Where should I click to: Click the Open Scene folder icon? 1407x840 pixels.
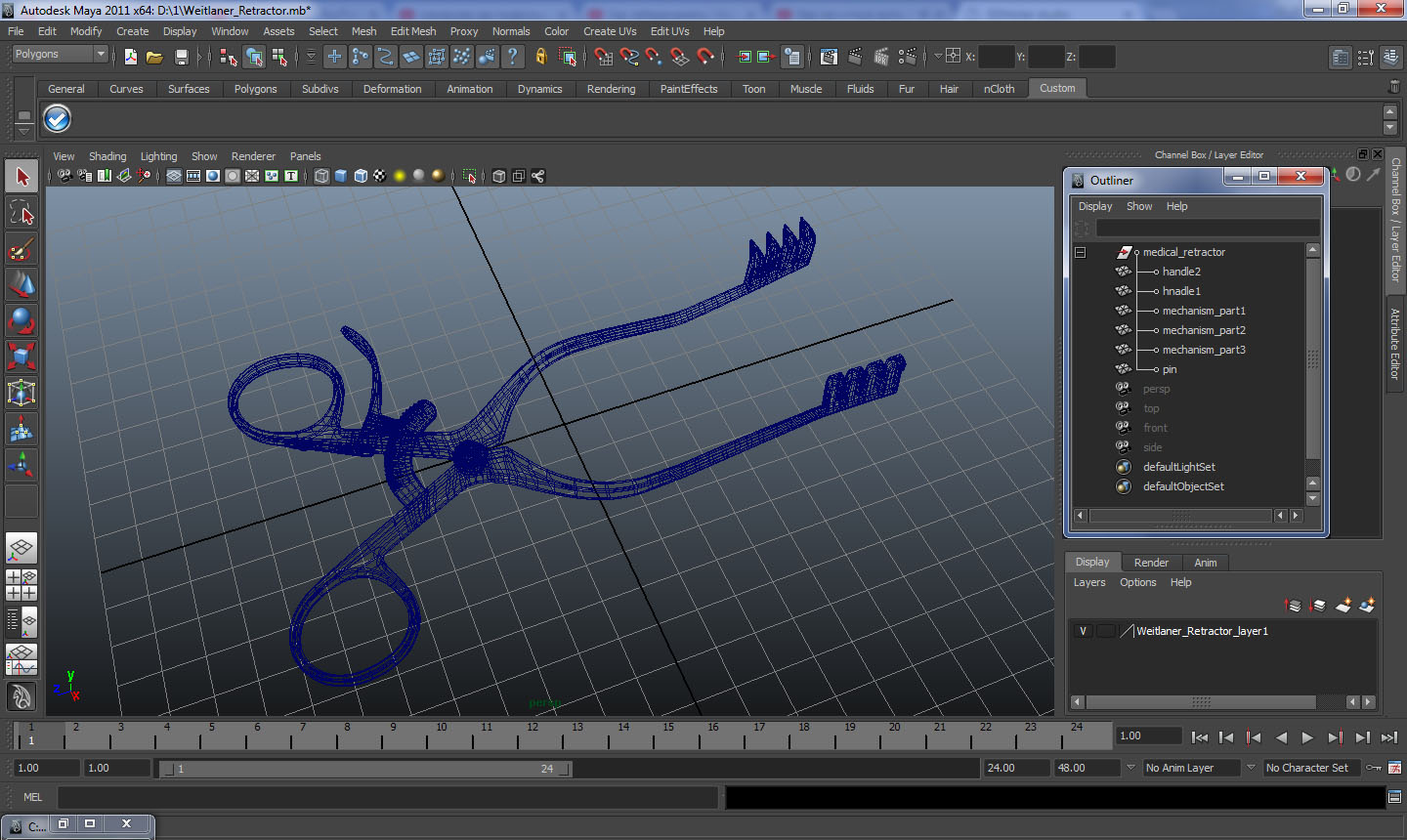(154, 57)
